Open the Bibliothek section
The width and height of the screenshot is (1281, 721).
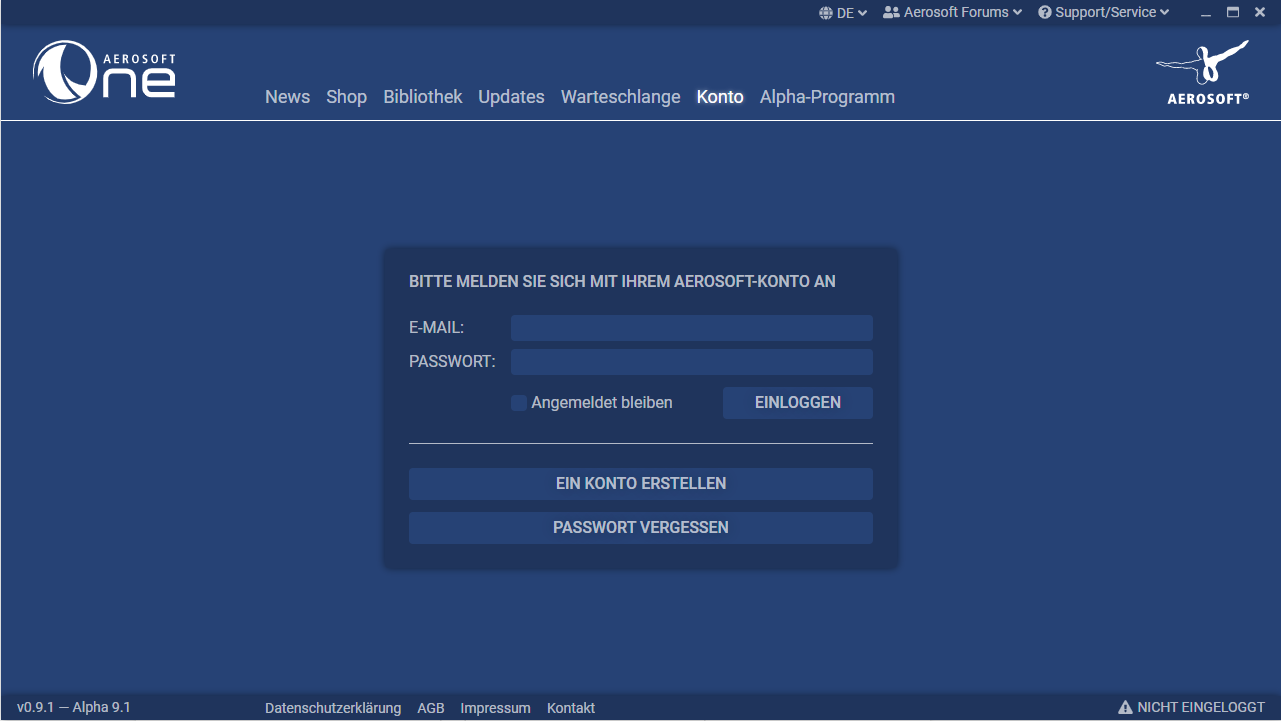(422, 96)
